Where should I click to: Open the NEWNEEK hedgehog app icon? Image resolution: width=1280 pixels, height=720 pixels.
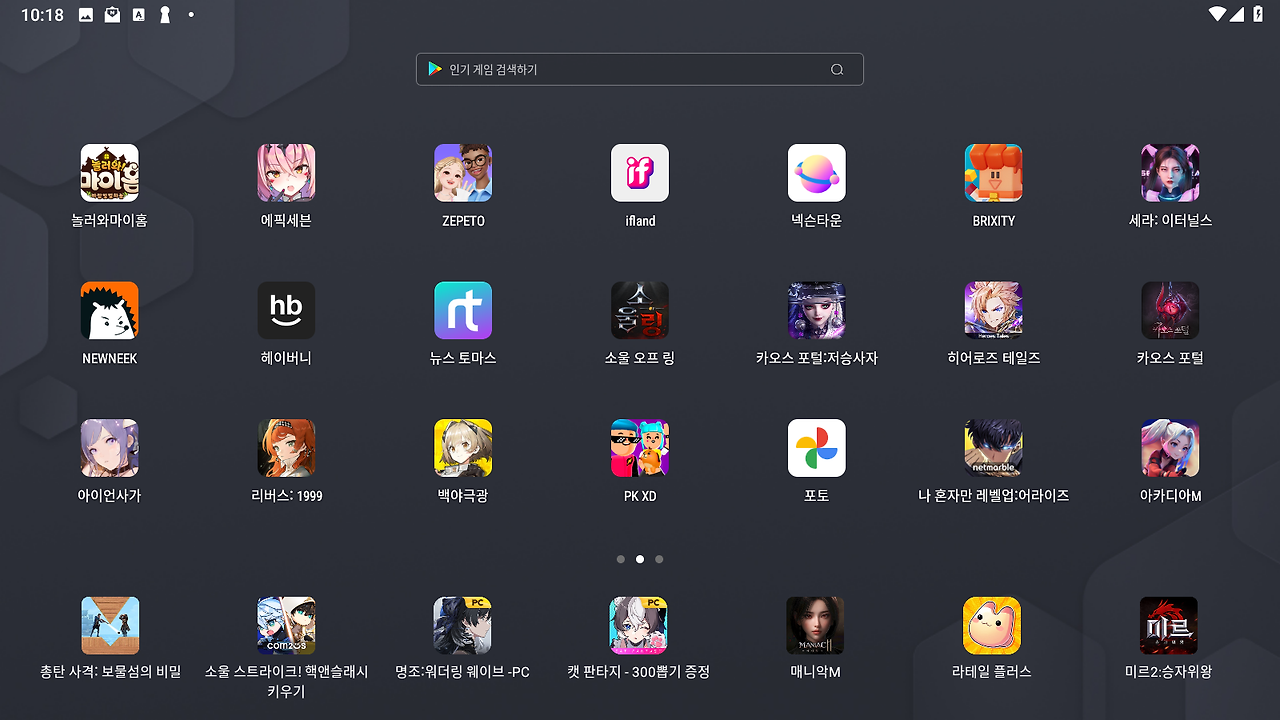[110, 310]
